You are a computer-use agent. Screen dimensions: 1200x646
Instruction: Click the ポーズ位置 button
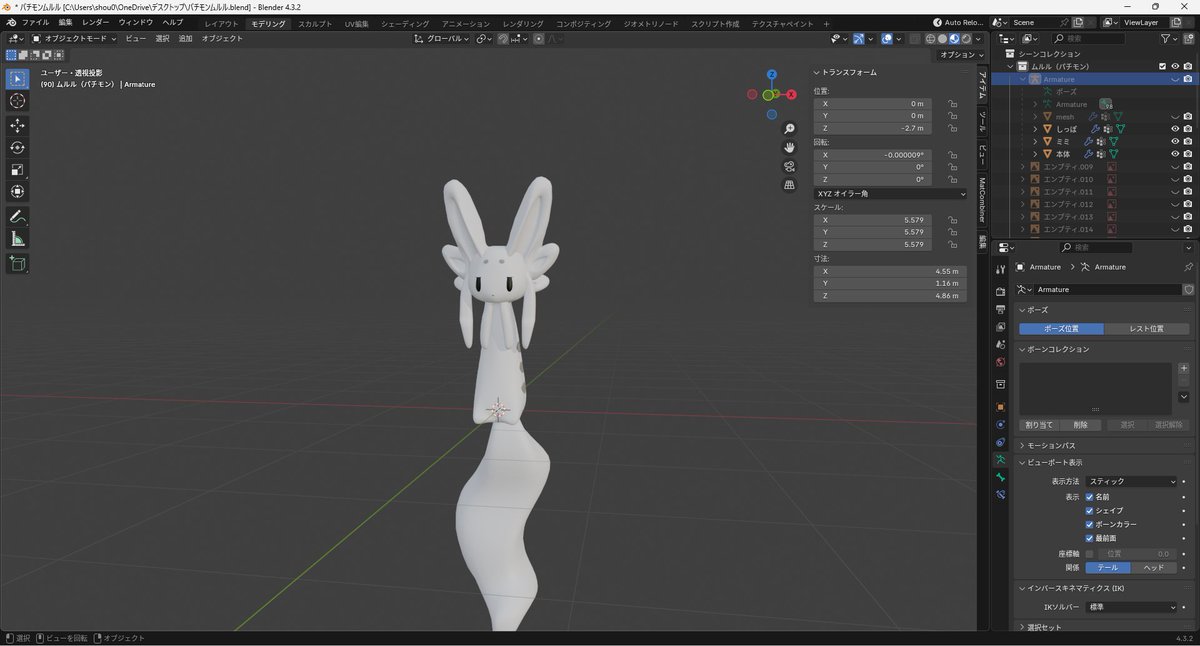point(1062,329)
